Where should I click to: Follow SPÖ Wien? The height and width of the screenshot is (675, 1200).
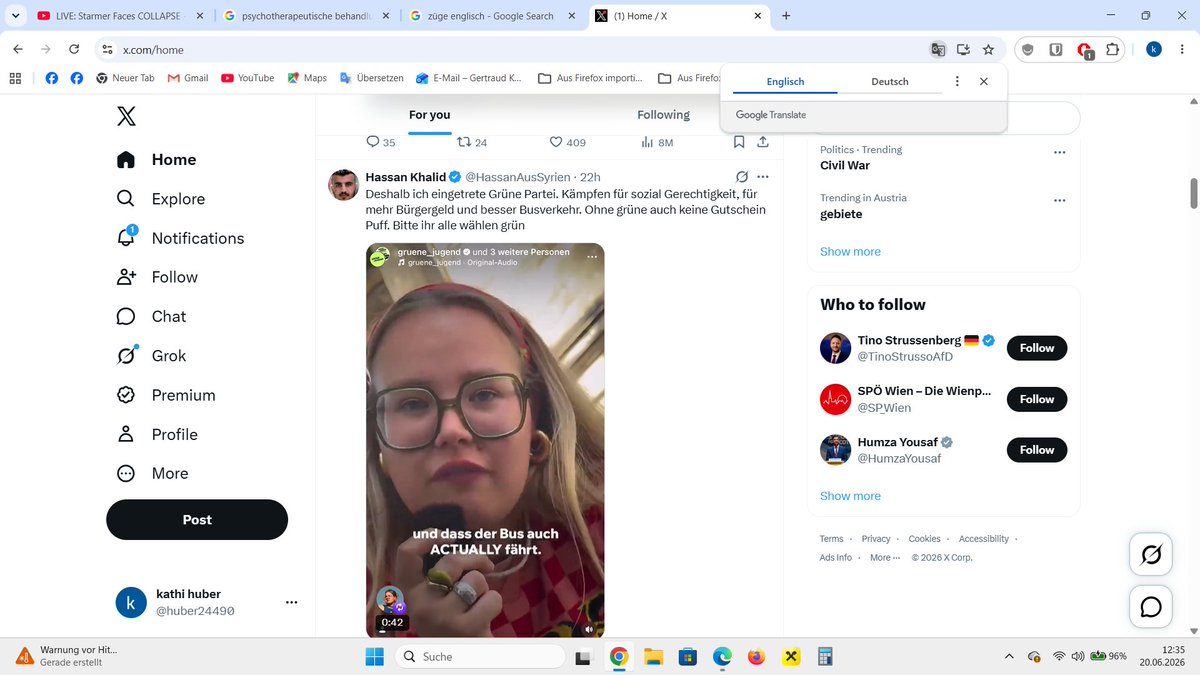tap(1037, 399)
